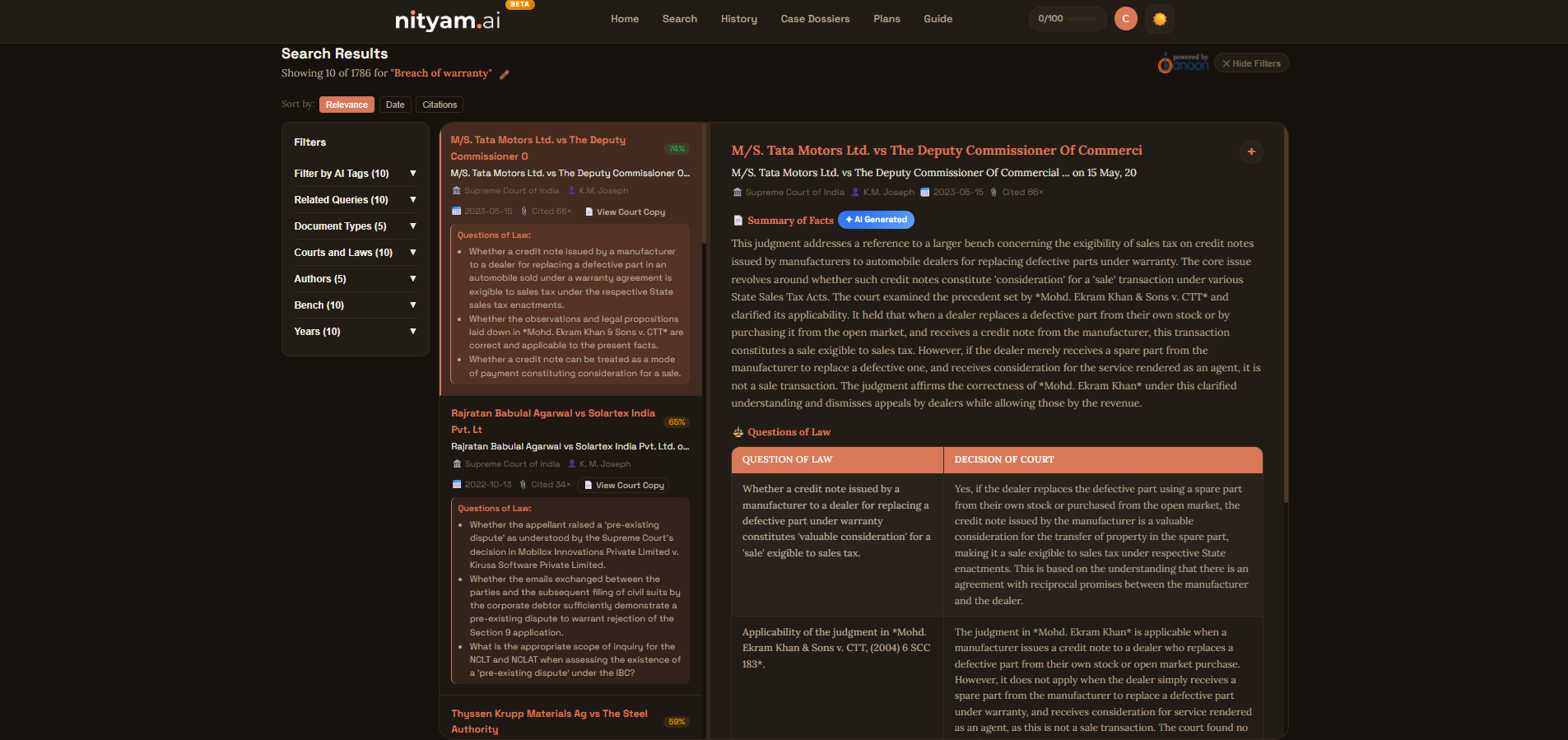Screen dimensions: 1568x740
Task: Open the Guide nav item
Action: (x=938, y=19)
